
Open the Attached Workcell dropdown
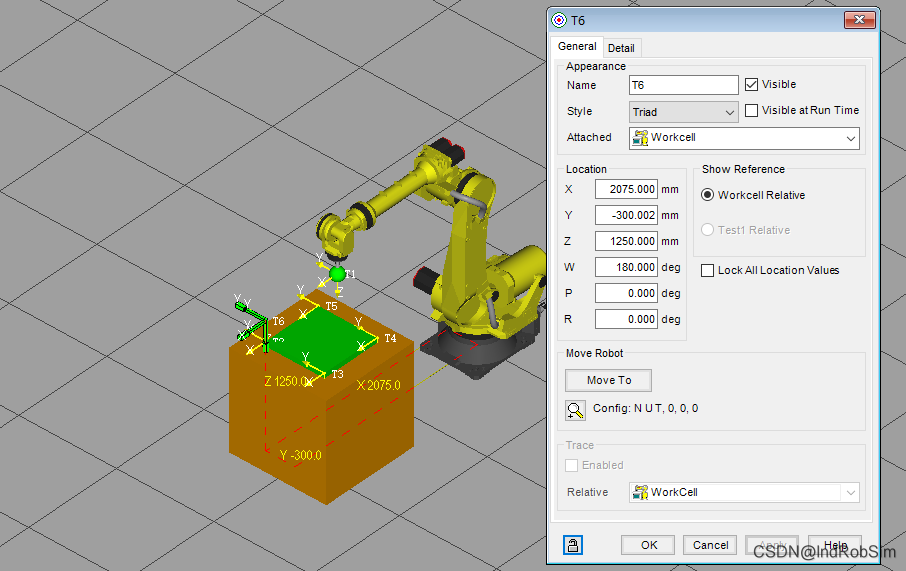click(x=744, y=138)
